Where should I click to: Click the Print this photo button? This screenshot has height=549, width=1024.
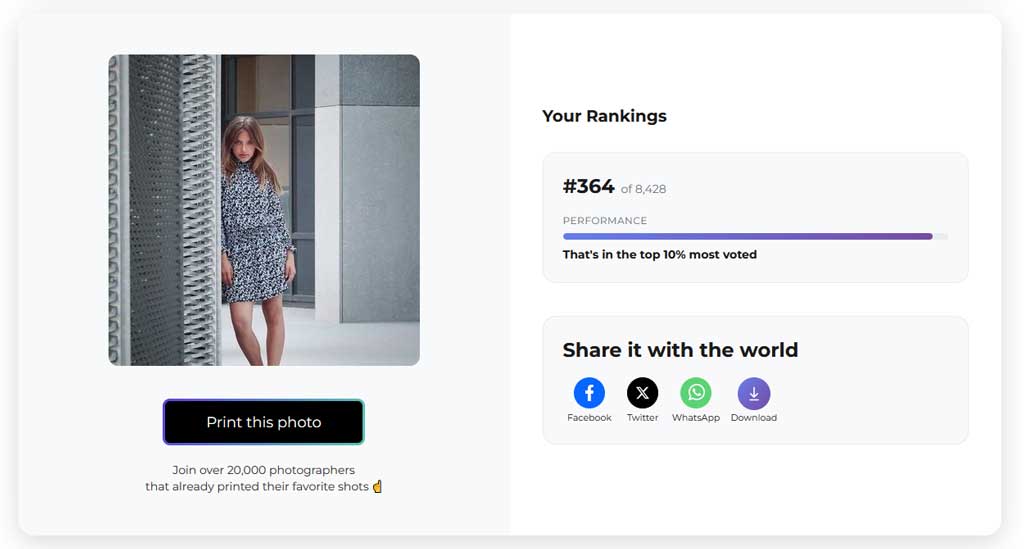(263, 422)
